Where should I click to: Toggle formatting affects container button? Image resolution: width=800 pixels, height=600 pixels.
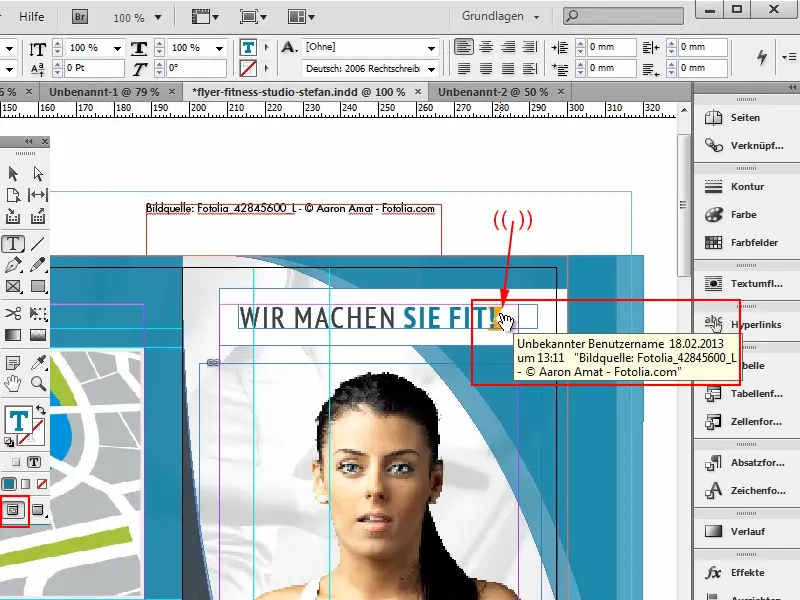pyautogui.click(x=16, y=462)
